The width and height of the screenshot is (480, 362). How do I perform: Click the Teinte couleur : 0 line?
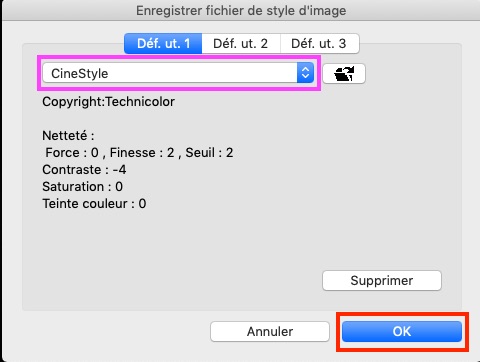(x=94, y=204)
